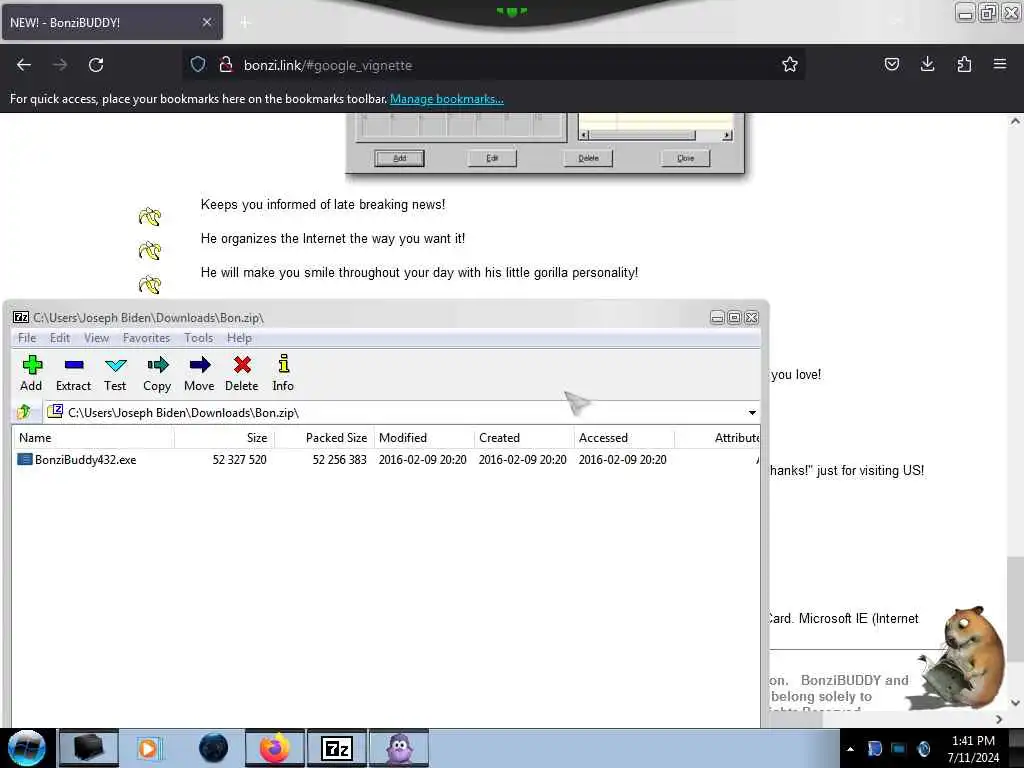Open the View menu in 7-Zip

click(97, 338)
